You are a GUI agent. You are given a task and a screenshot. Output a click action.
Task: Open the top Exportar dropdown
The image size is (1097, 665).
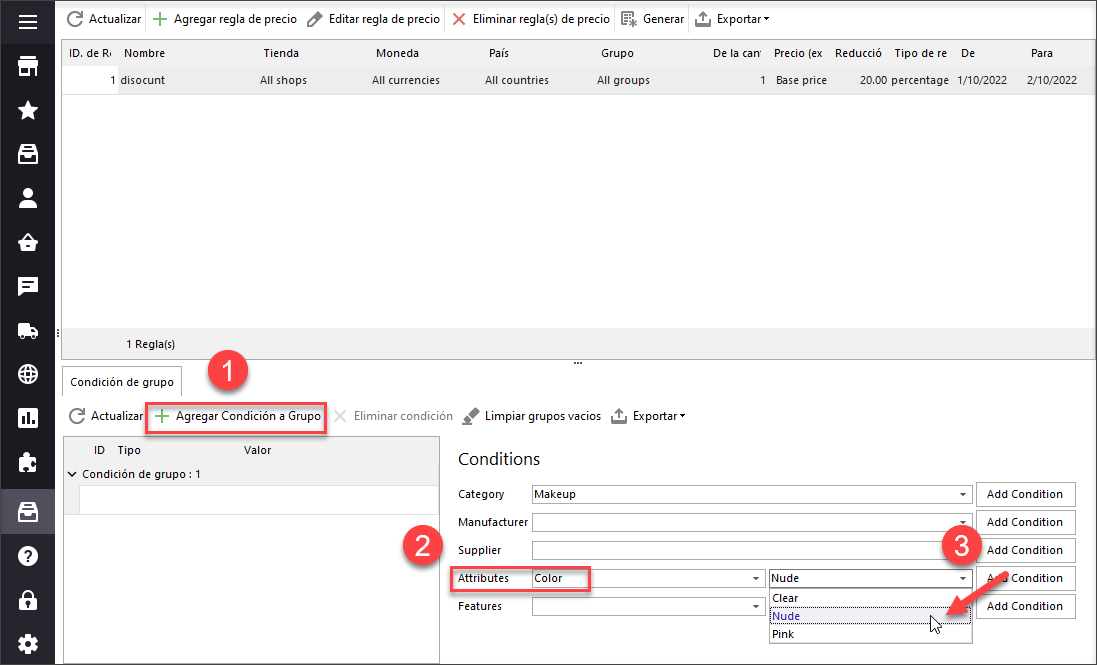click(x=732, y=19)
